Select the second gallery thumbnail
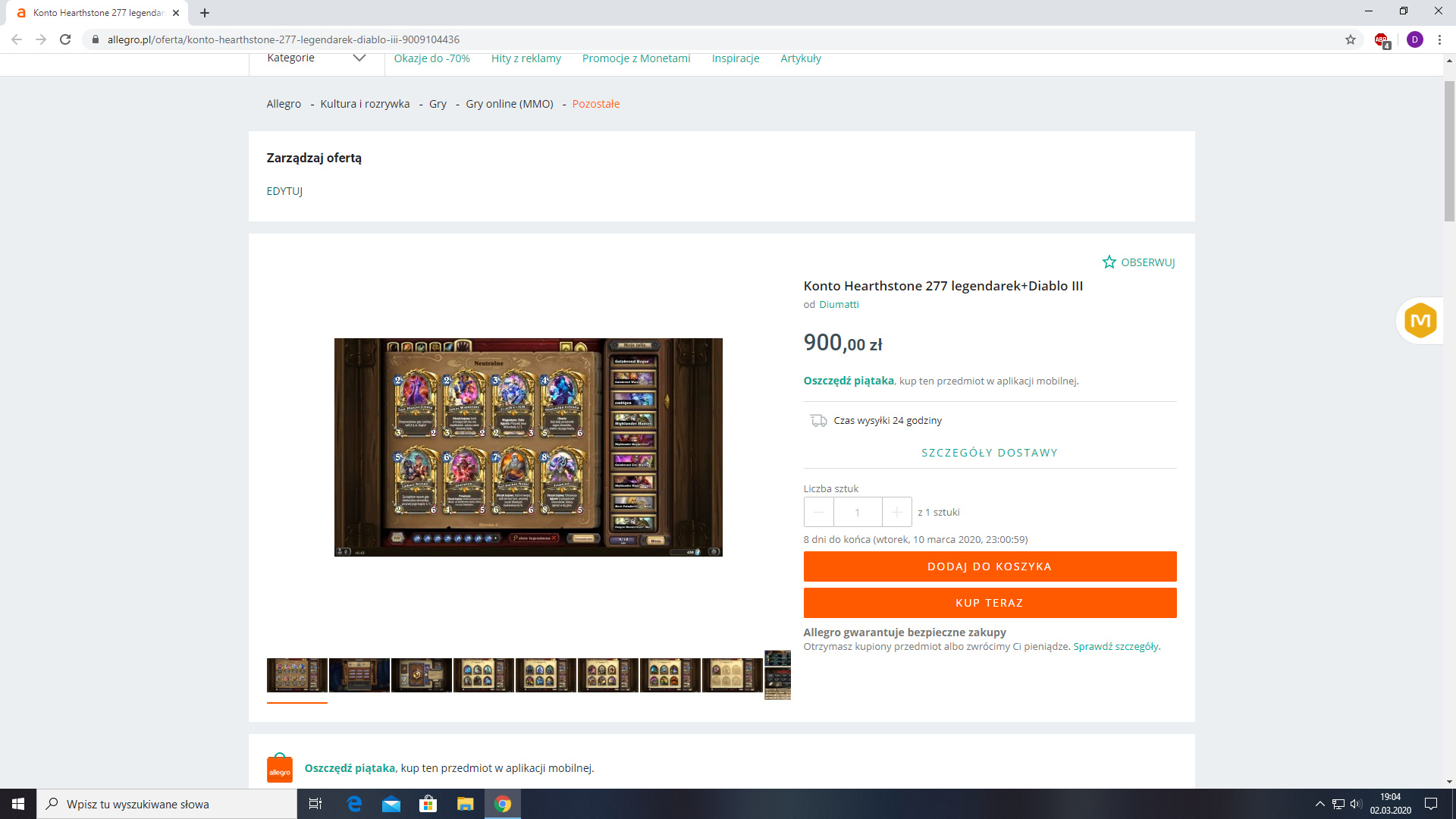Screen dimensions: 1456x819 [x=359, y=675]
